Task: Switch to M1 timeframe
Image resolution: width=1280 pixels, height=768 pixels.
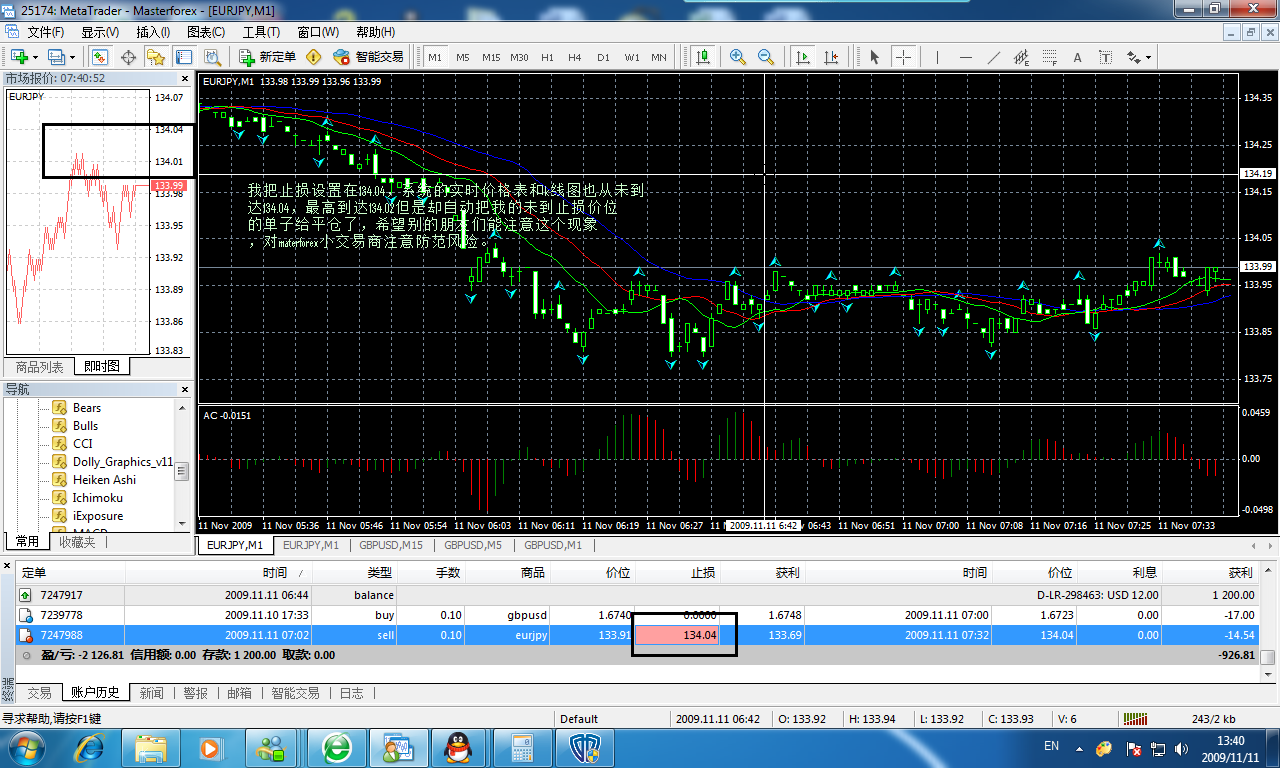Action: [x=435, y=57]
